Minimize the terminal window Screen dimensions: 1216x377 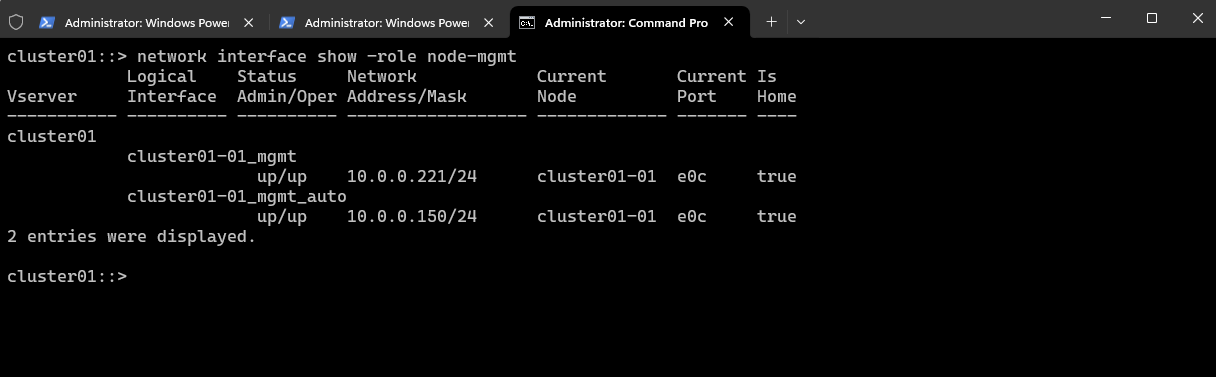click(x=1104, y=18)
